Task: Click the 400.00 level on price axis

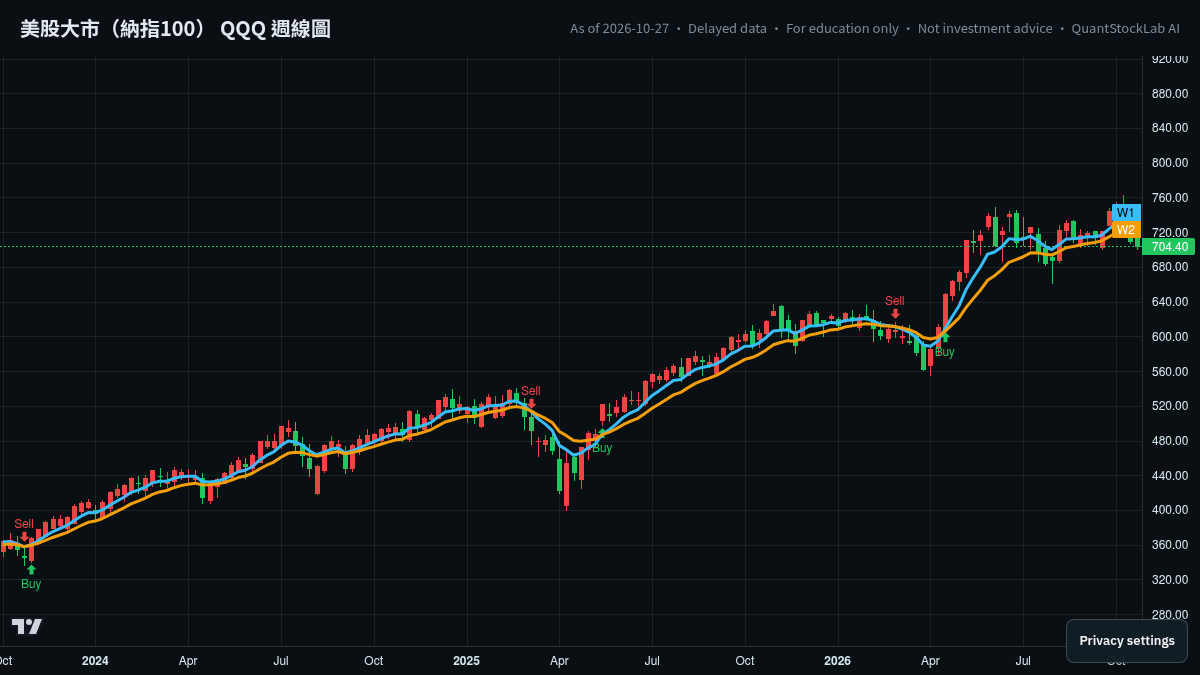Action: click(1170, 510)
